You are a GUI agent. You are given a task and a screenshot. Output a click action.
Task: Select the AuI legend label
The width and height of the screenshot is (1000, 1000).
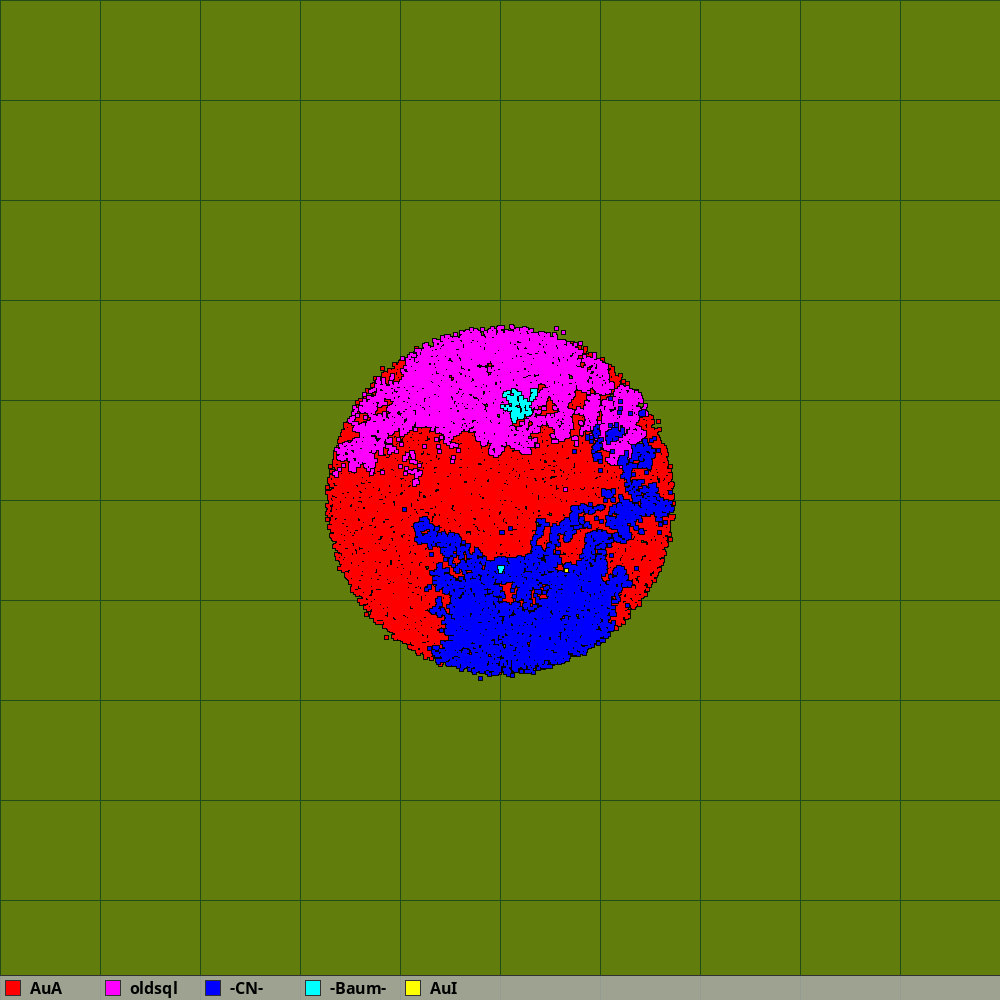(x=443, y=989)
